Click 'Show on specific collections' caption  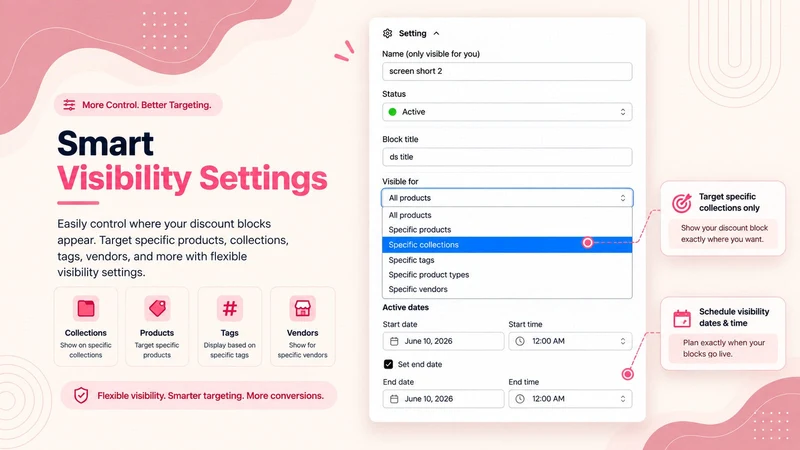pos(86,350)
